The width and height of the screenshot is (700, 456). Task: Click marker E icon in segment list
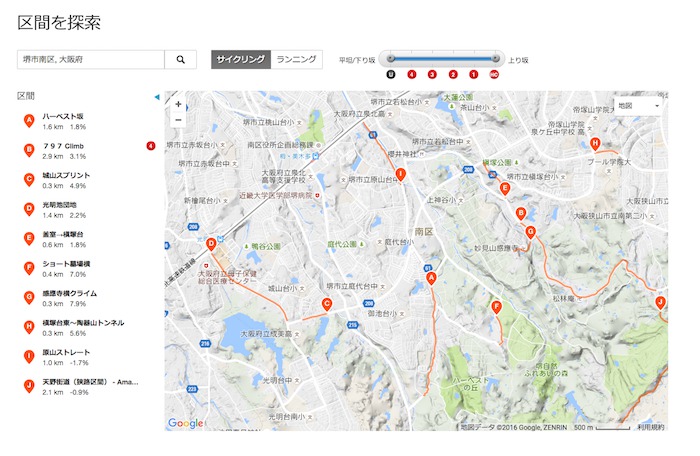point(29,238)
